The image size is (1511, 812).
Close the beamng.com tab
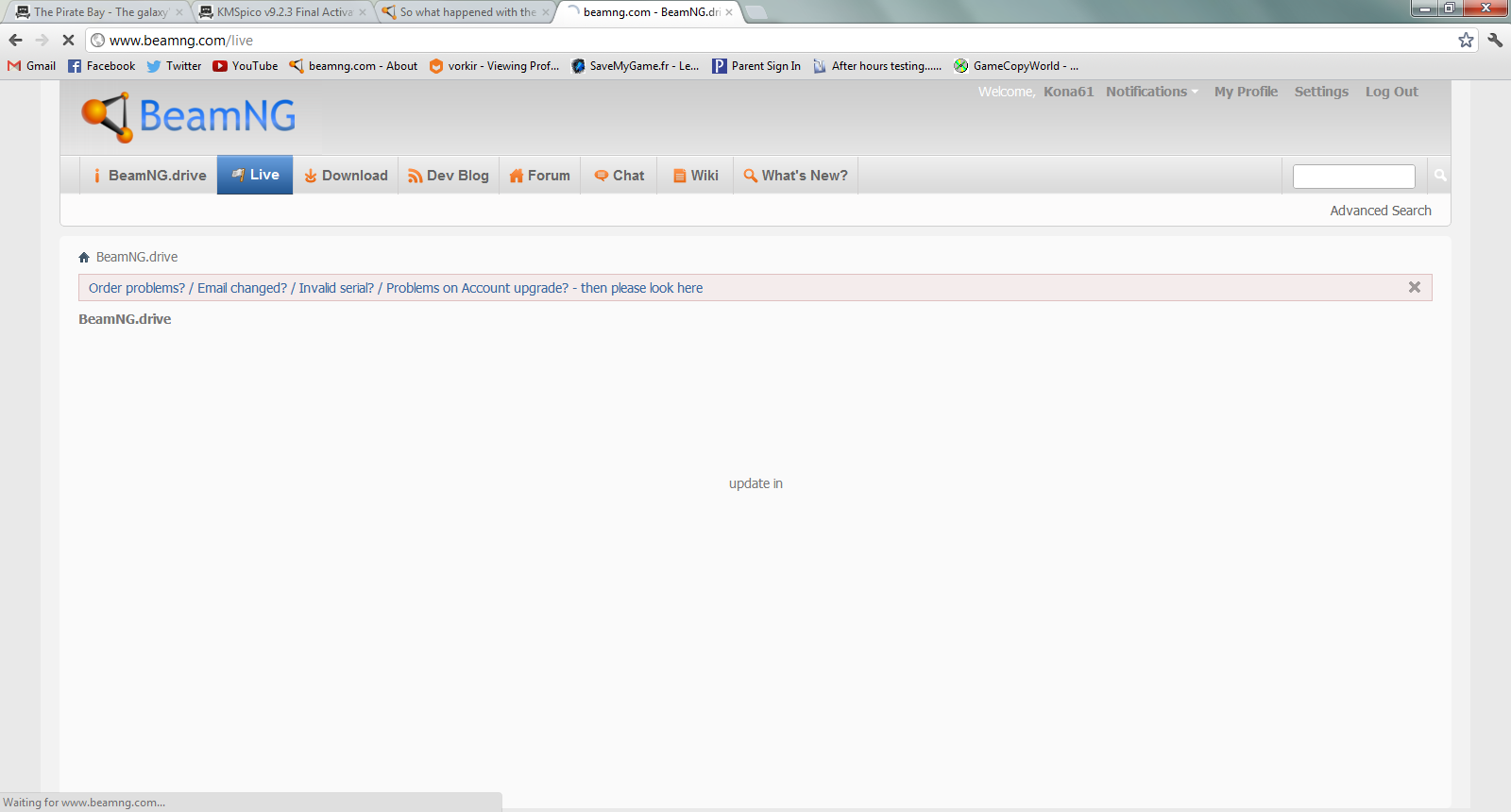click(729, 12)
